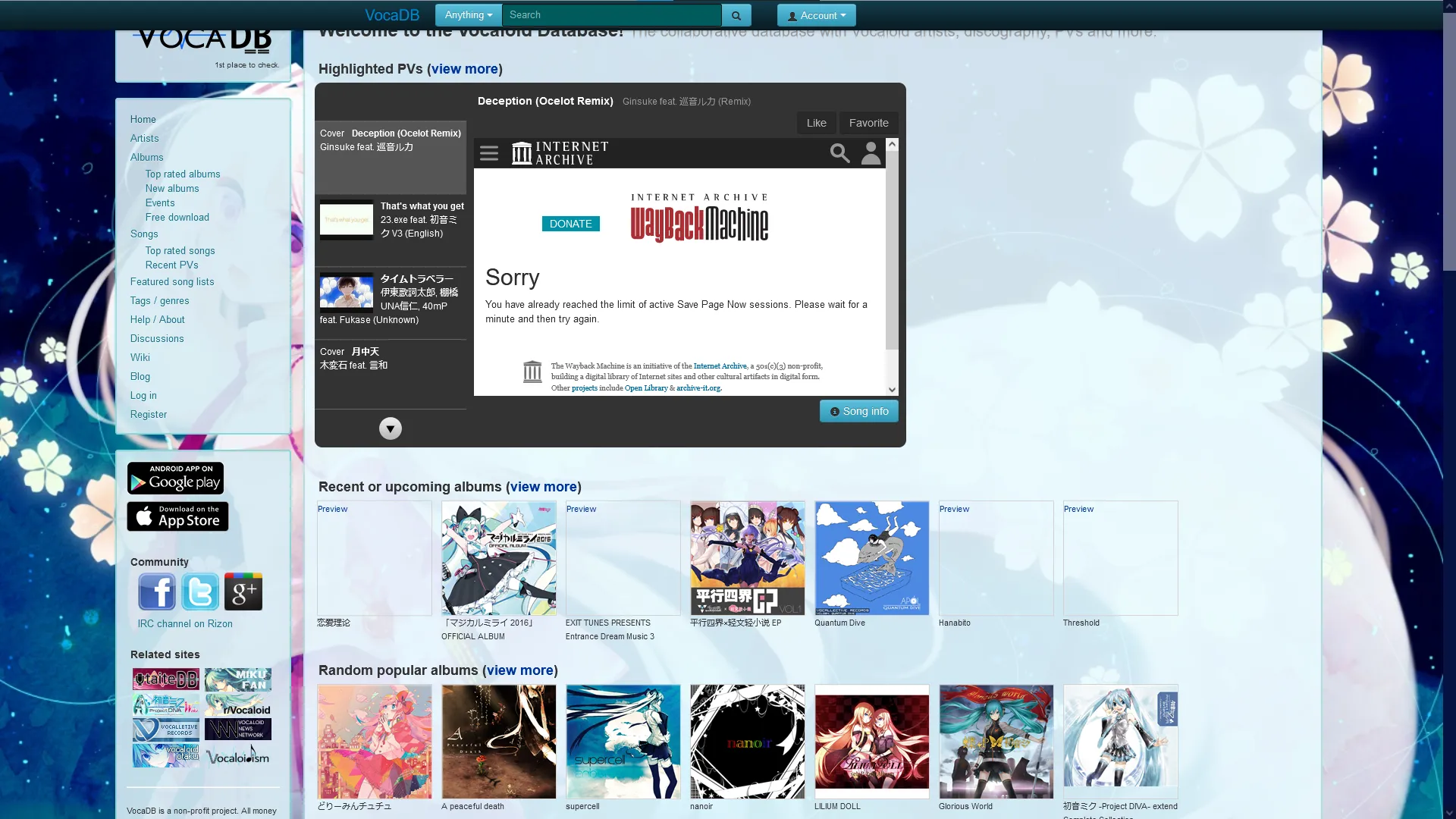Click the Facebook community icon
This screenshot has height=819, width=1456.
pyautogui.click(x=157, y=591)
